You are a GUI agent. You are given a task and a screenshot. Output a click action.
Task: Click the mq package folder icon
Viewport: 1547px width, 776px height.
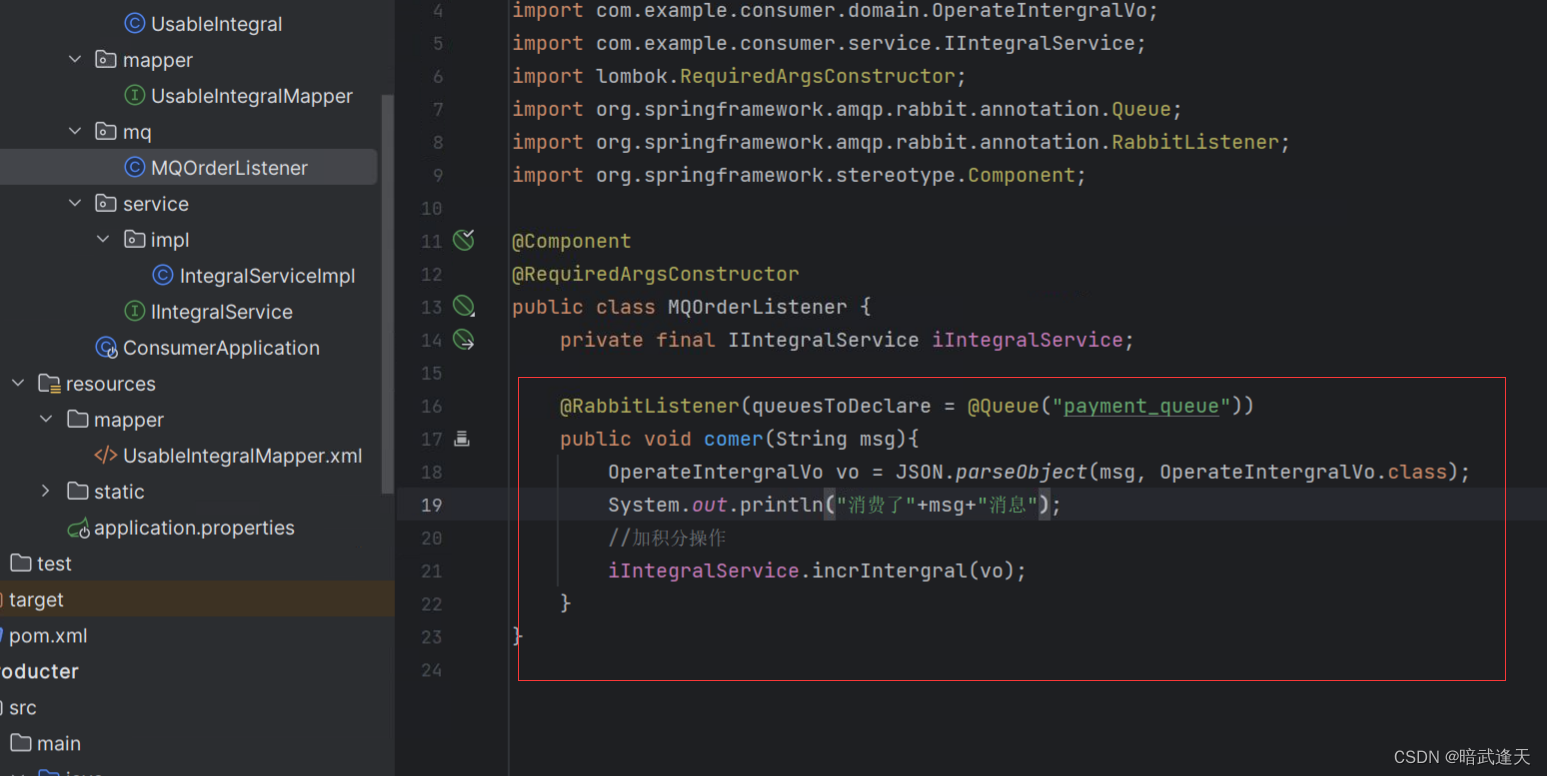click(105, 132)
